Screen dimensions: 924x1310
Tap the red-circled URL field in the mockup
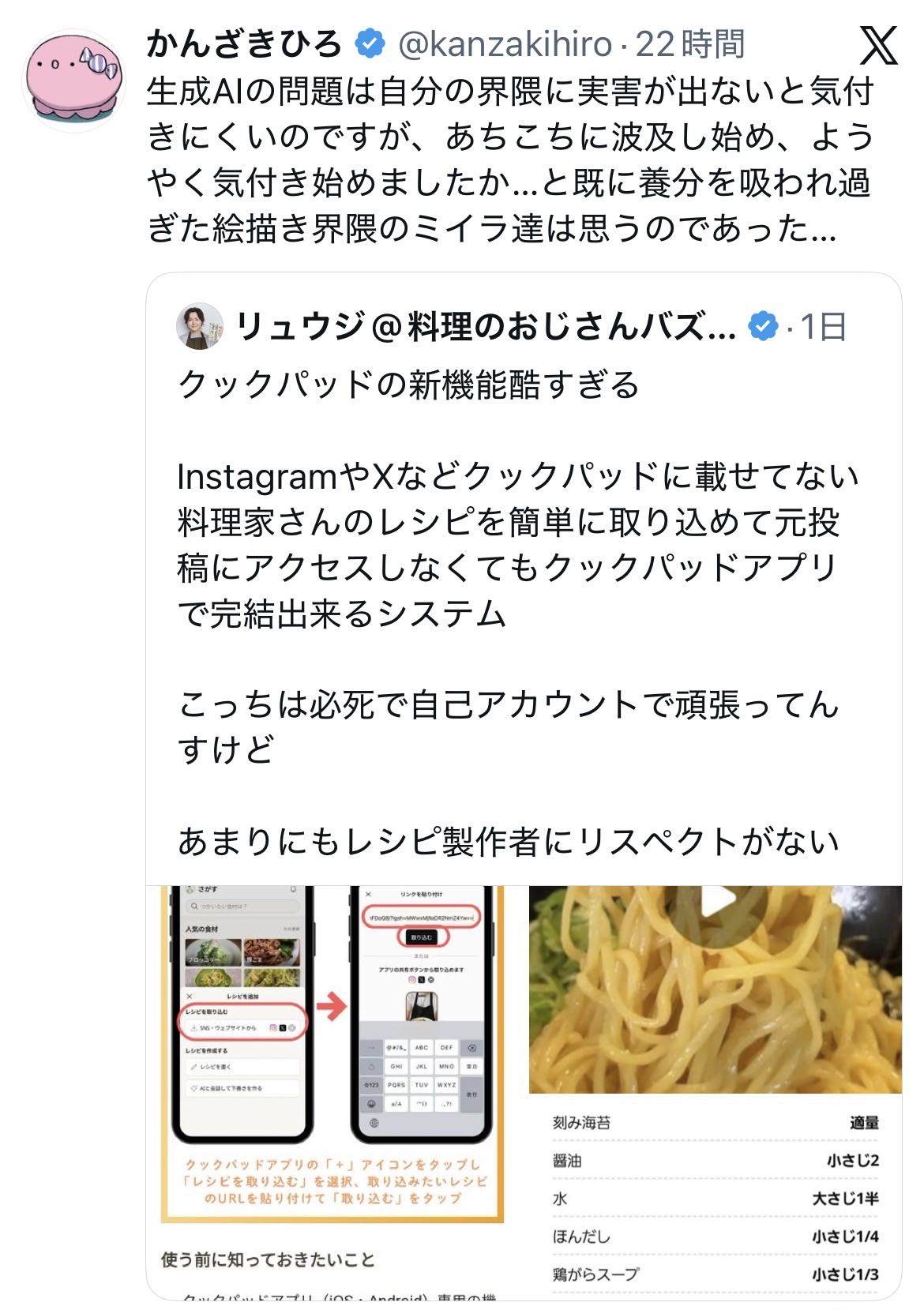pyautogui.click(x=422, y=917)
